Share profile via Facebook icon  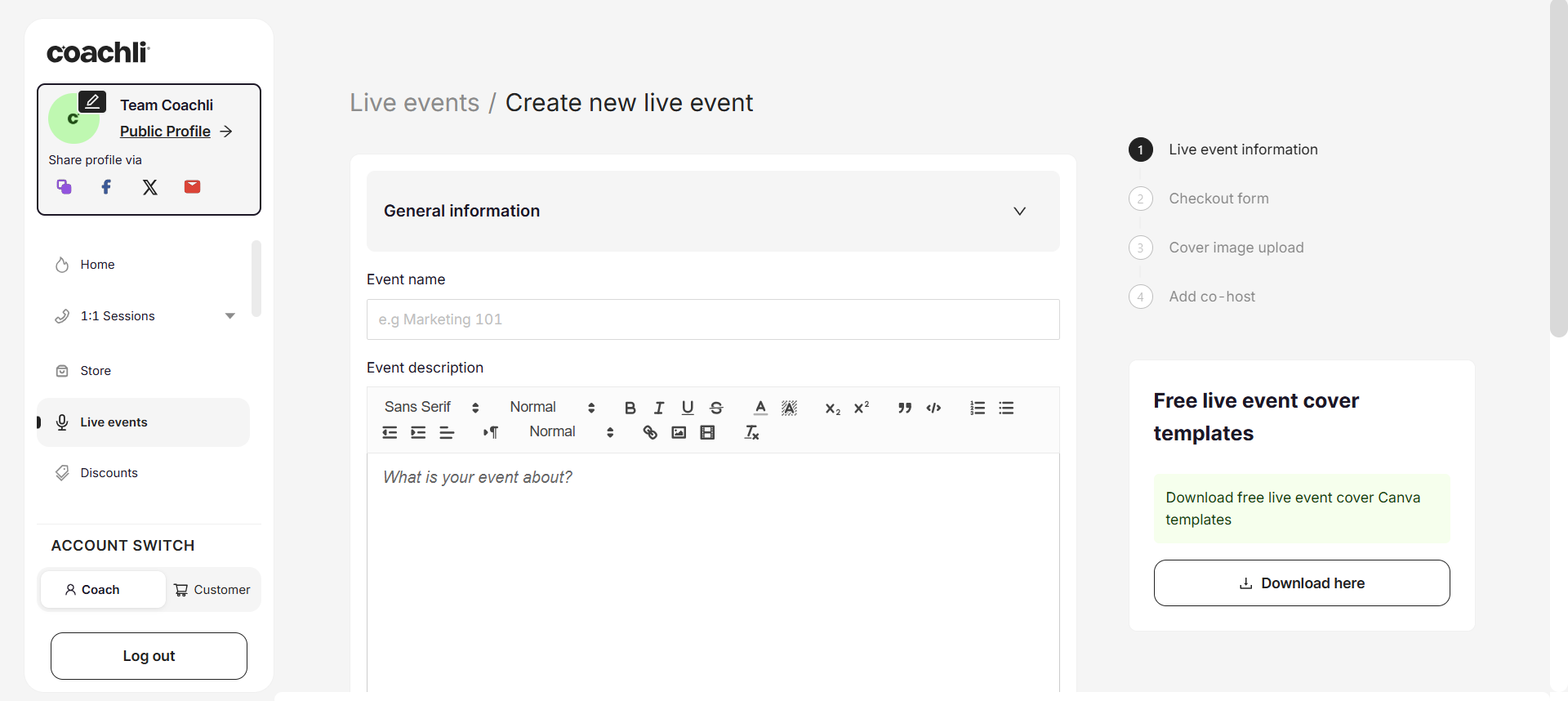click(x=106, y=187)
